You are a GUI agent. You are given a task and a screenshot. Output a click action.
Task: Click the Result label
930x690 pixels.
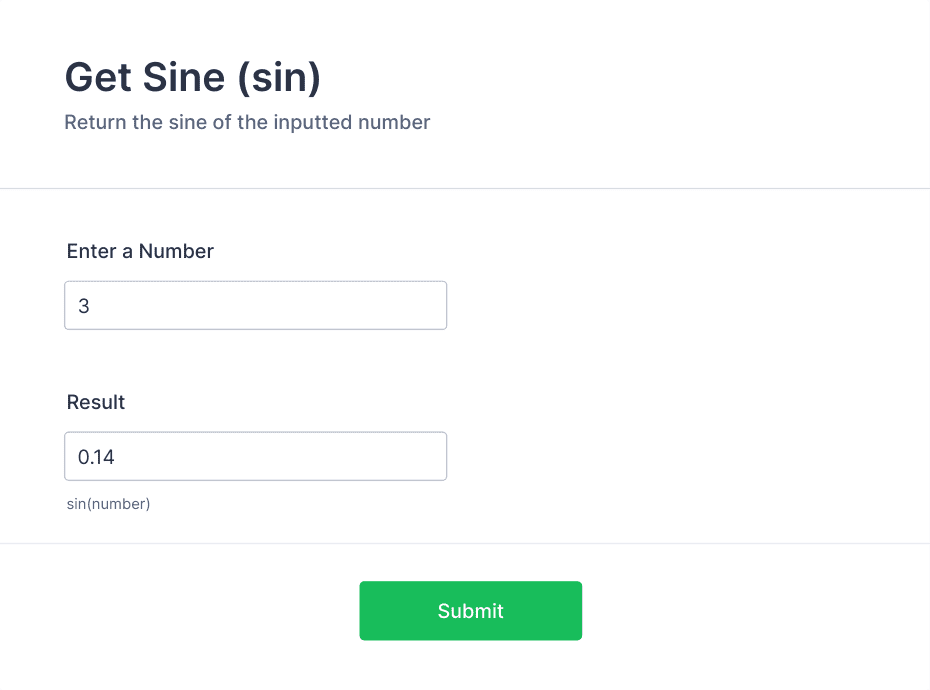click(x=95, y=402)
